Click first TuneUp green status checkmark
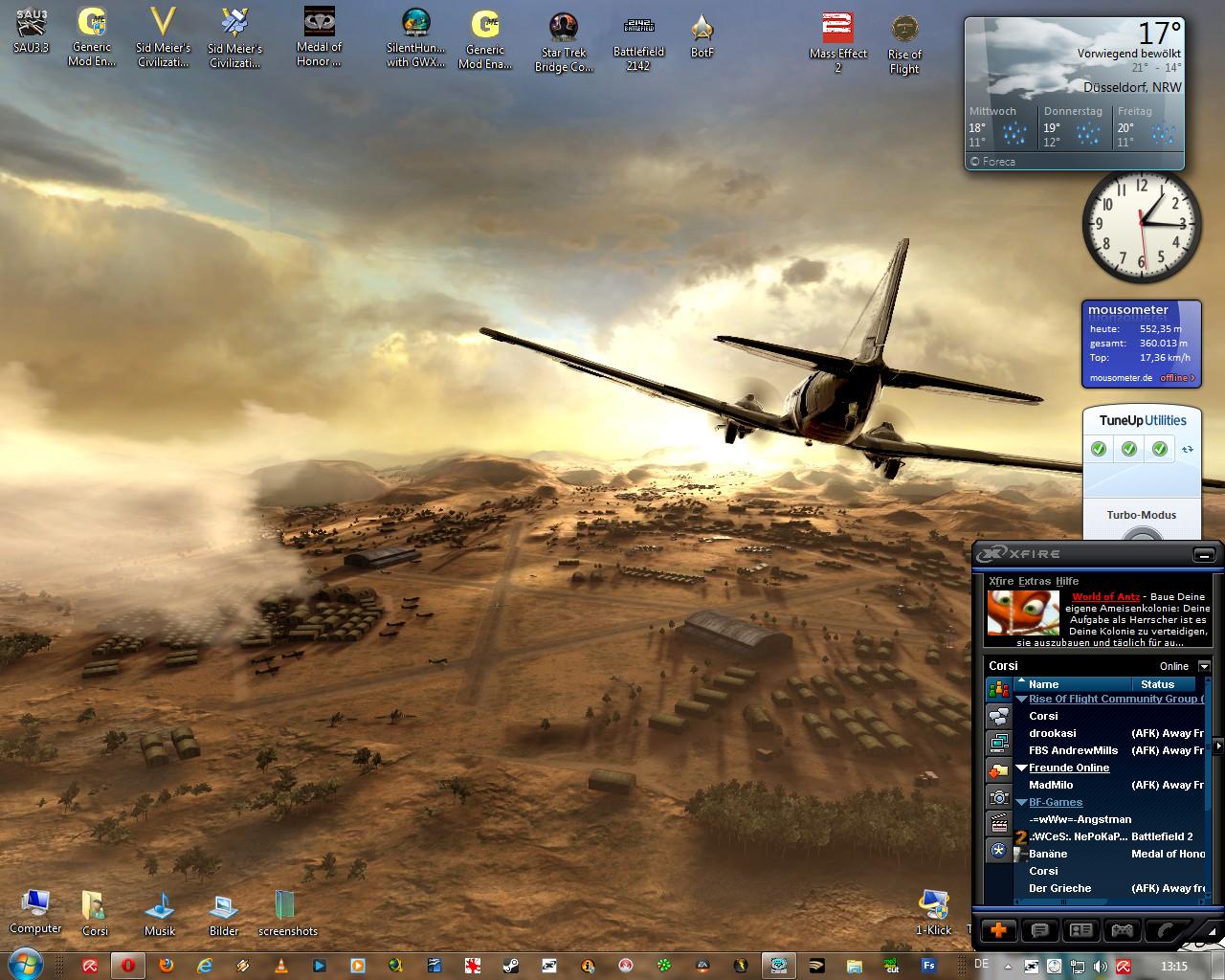1225x980 pixels. coord(1099,448)
